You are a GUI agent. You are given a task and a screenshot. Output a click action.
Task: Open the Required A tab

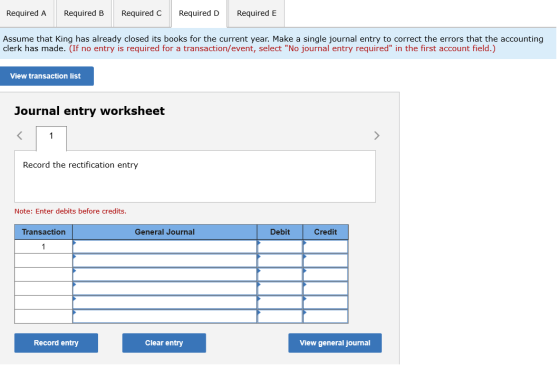[26, 14]
